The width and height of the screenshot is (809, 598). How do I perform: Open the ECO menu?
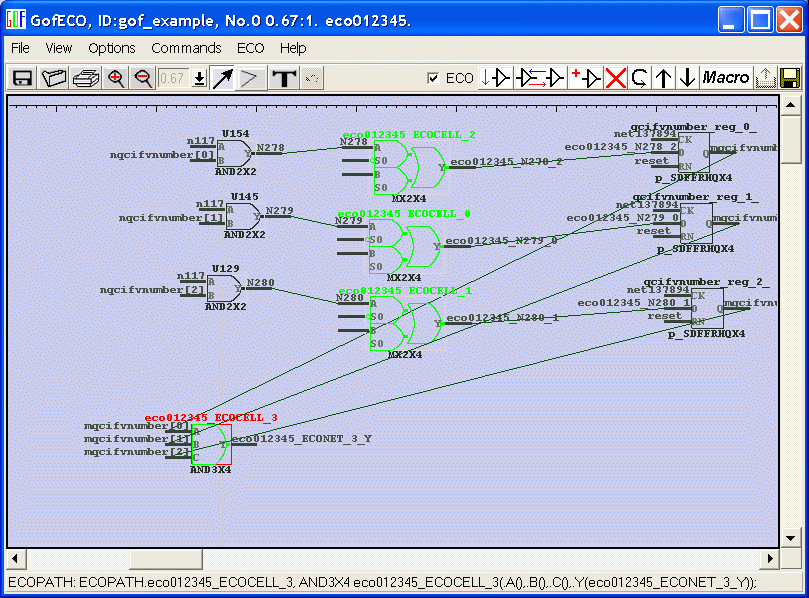250,48
